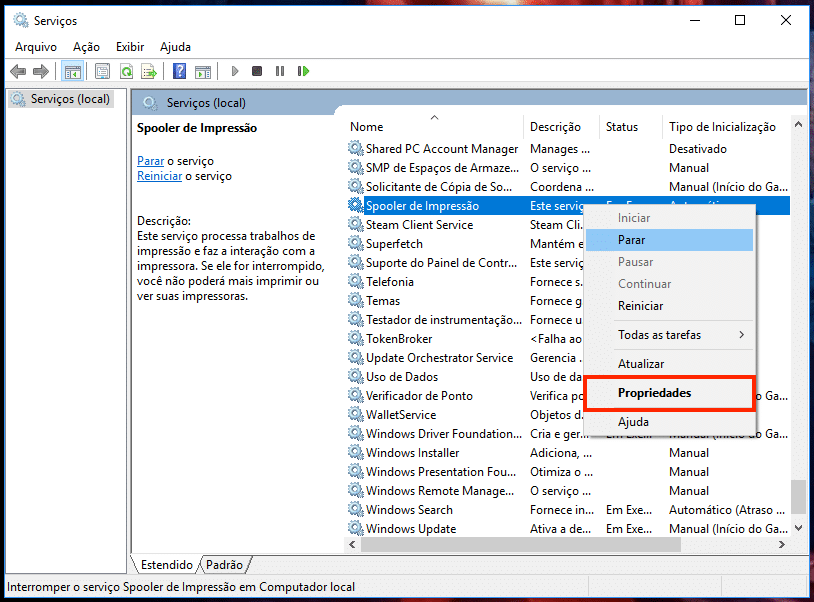The height and width of the screenshot is (602, 814).
Task: Select the Windows Update service row
Action: tap(411, 529)
